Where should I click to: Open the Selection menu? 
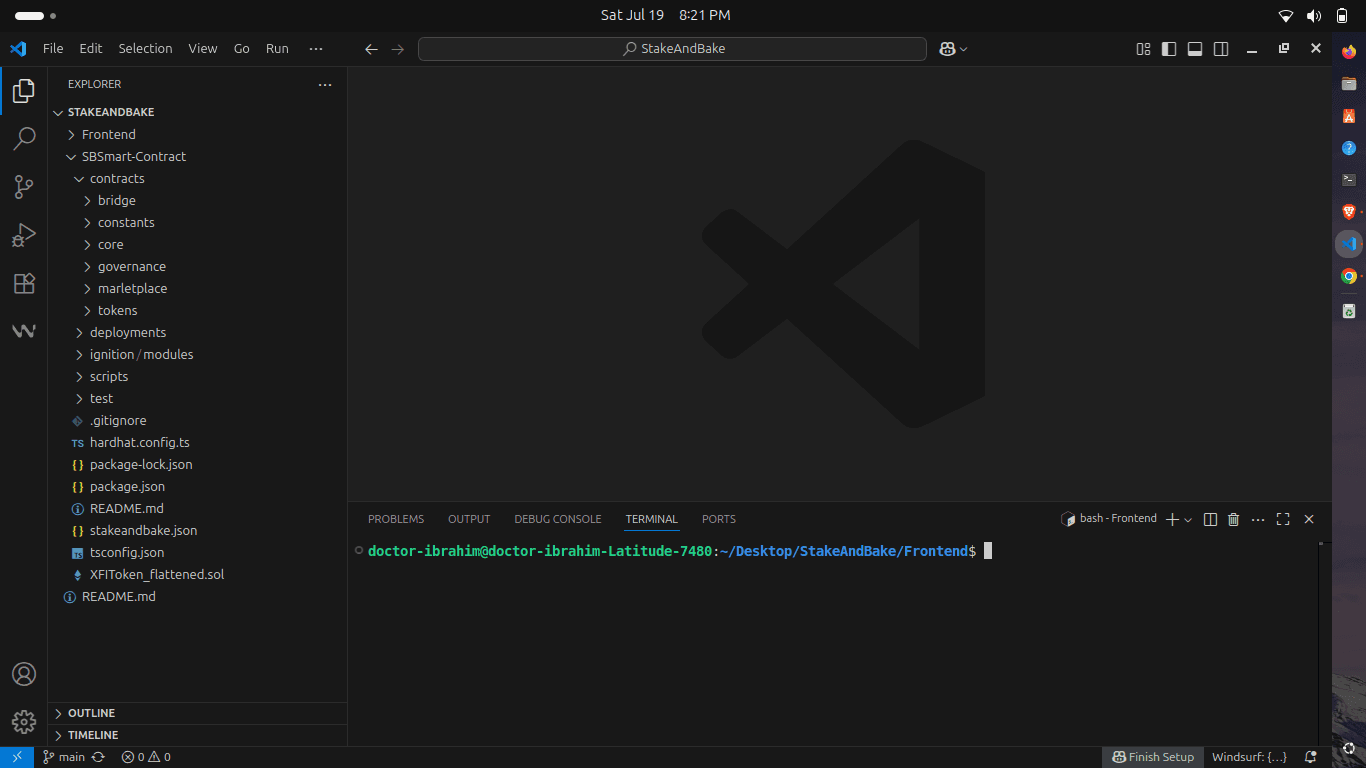145,48
